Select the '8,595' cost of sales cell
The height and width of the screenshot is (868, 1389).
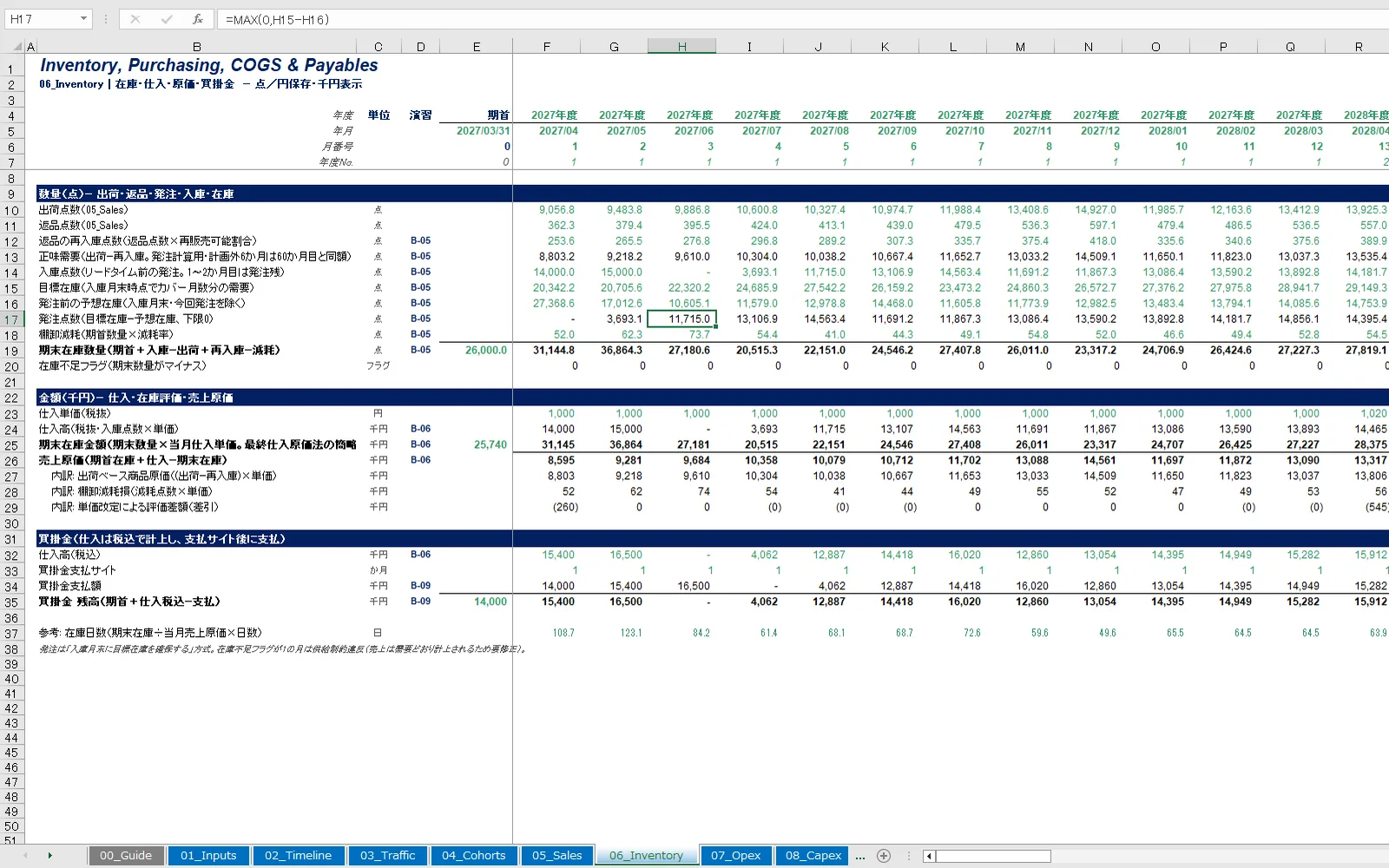546,460
